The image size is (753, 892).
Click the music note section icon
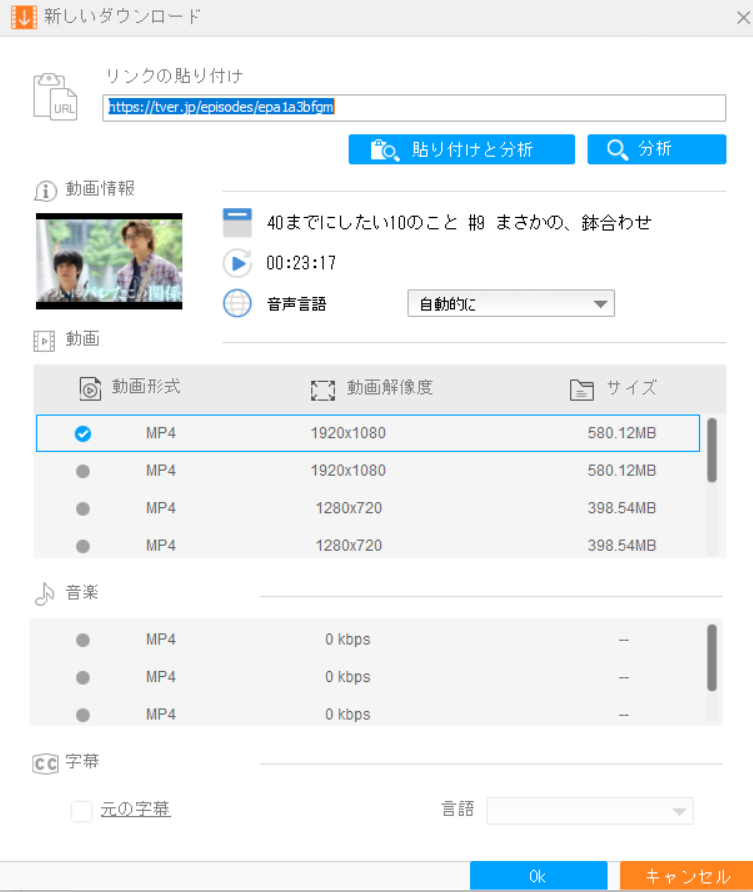(44, 594)
